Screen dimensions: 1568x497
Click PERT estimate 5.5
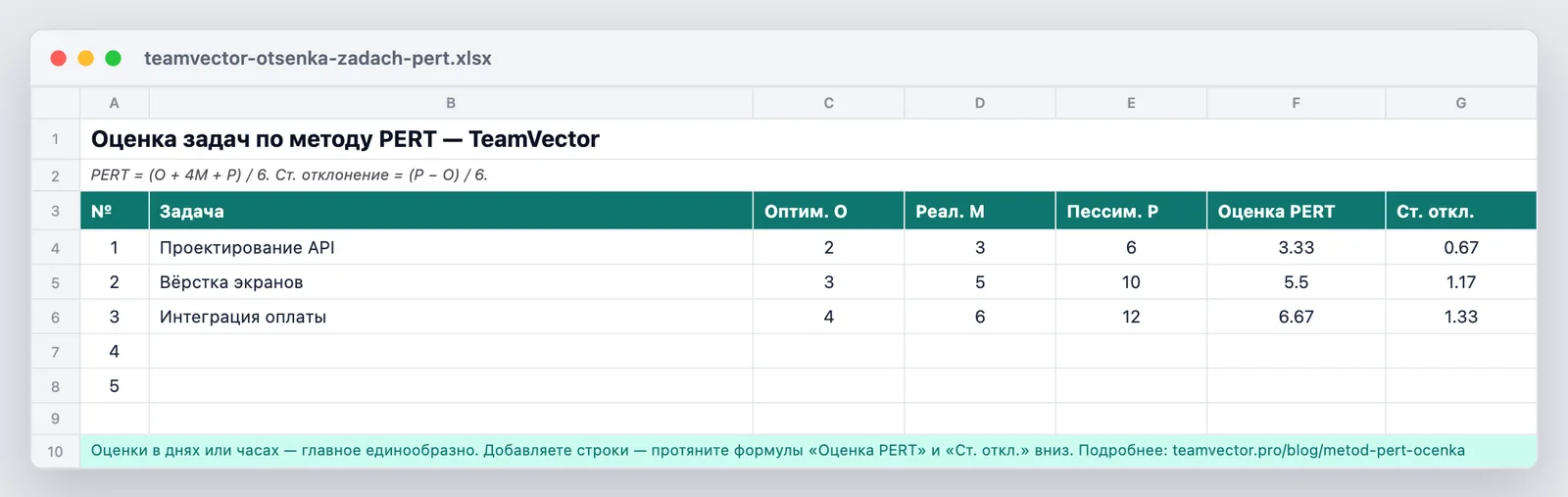(x=1296, y=282)
